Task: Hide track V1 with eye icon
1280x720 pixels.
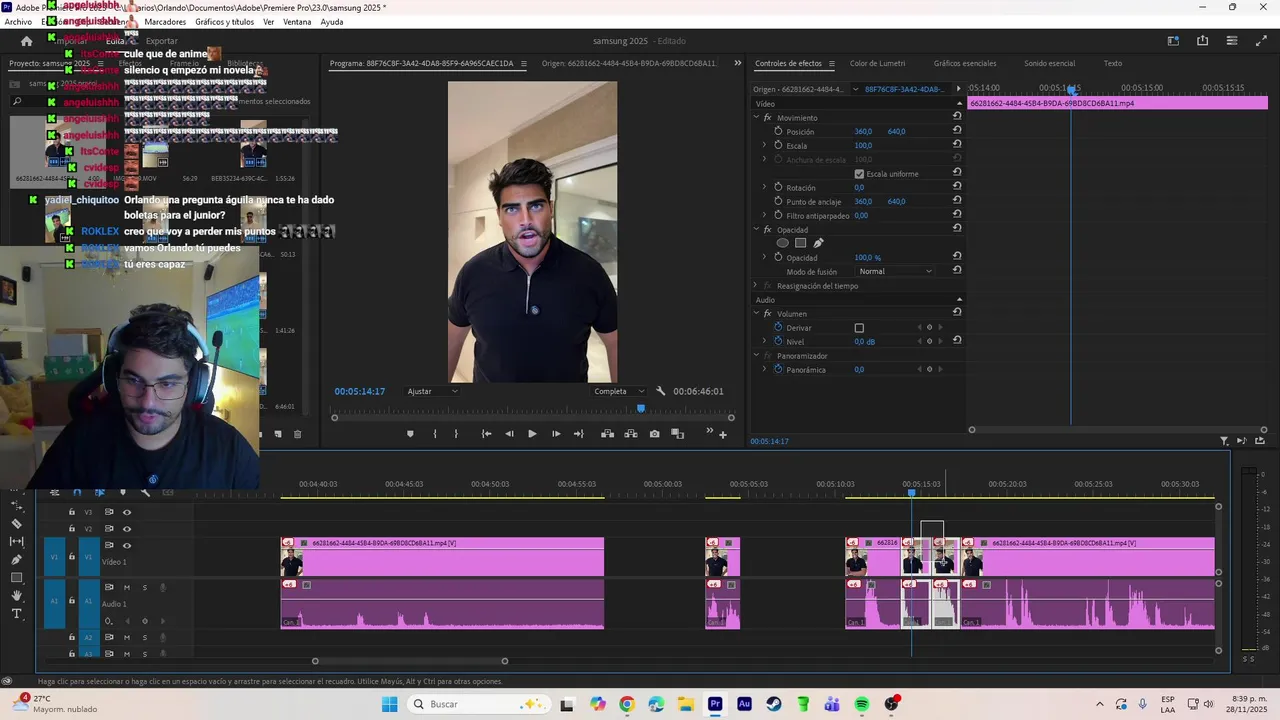Action: click(x=127, y=546)
